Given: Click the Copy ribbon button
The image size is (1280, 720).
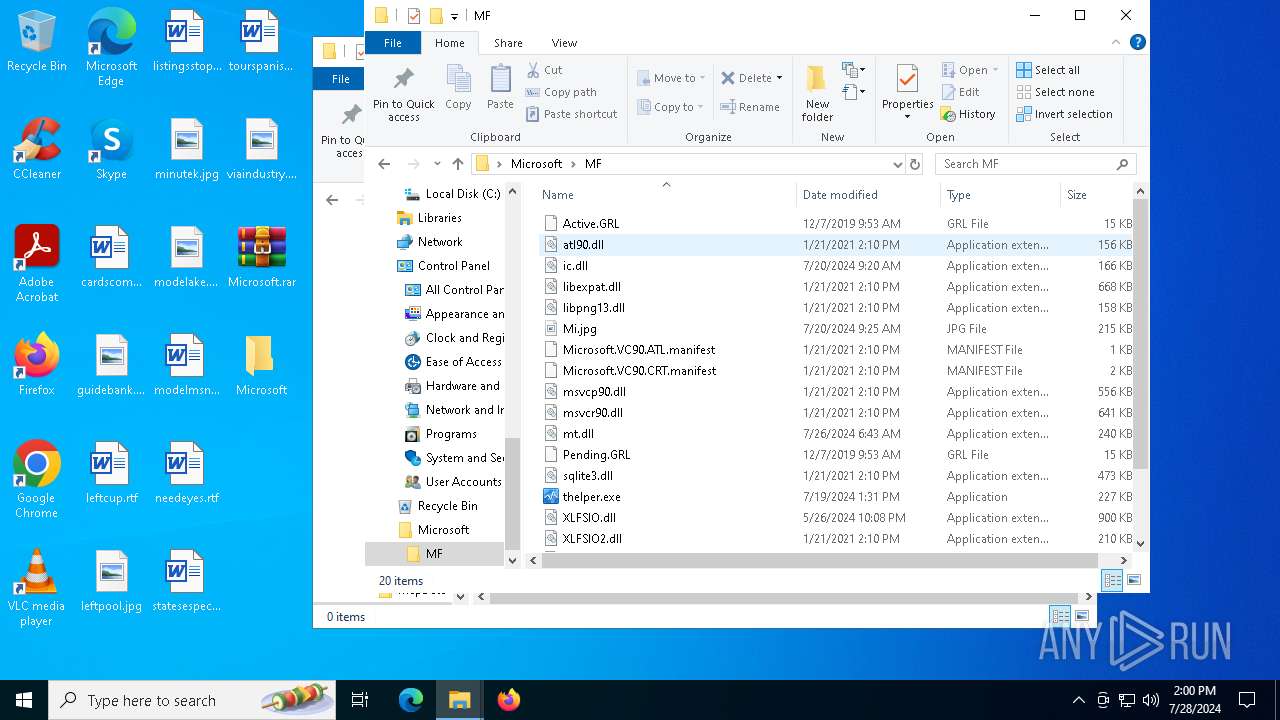Looking at the screenshot, I should [458, 87].
